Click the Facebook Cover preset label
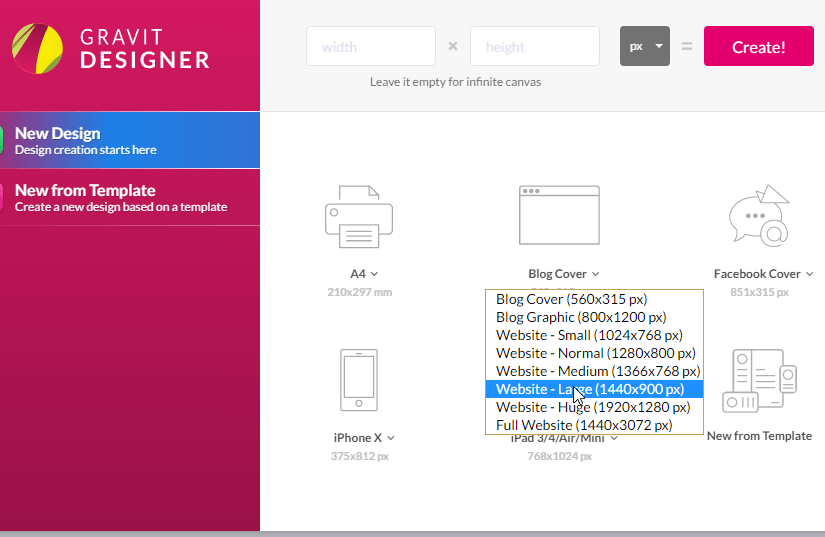 pos(757,274)
